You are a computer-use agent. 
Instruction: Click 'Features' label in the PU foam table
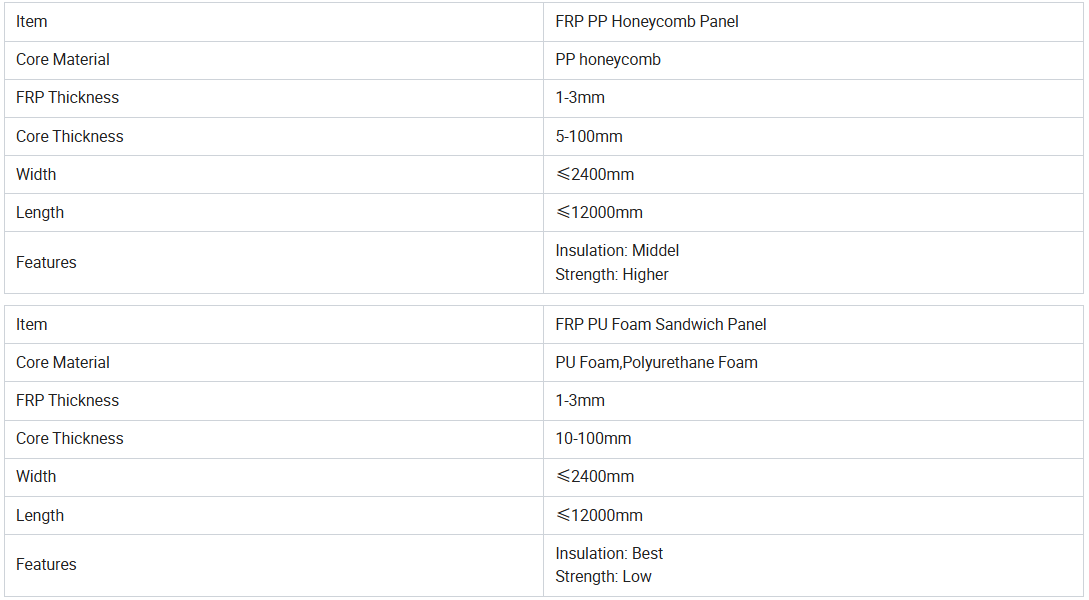coord(46,564)
